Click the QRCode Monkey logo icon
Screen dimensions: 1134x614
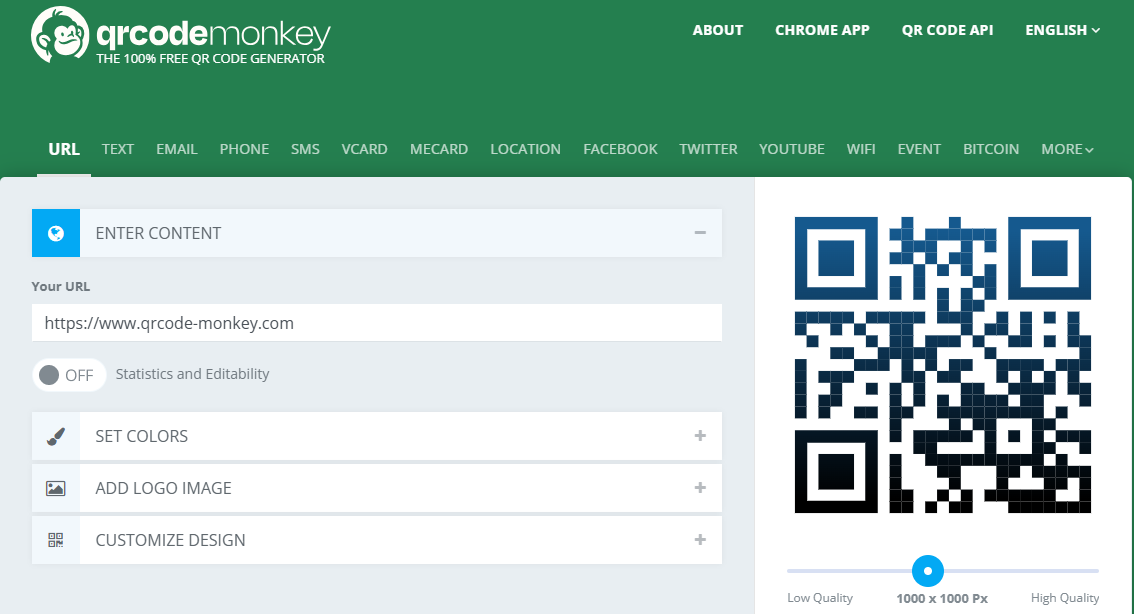coord(60,35)
